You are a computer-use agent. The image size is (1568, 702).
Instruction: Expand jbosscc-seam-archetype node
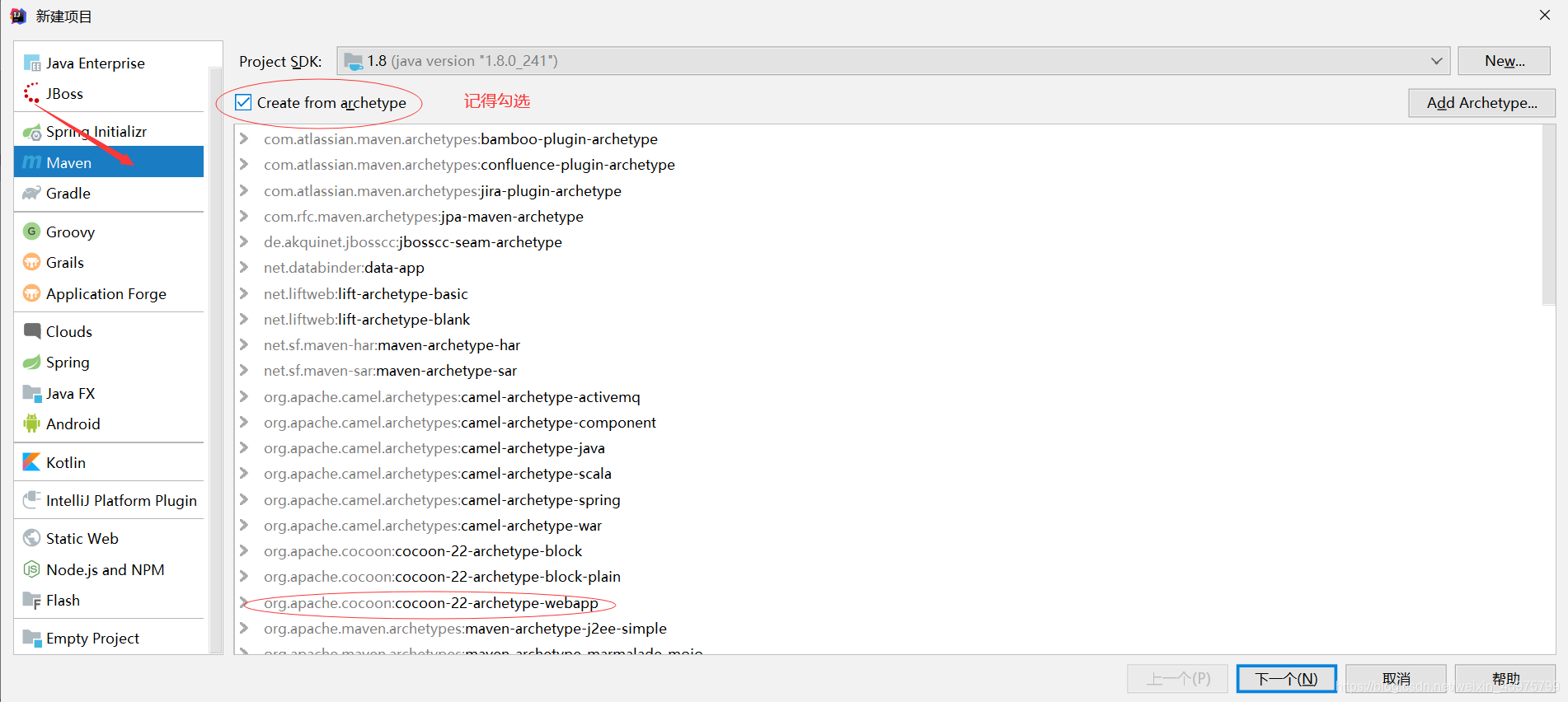coord(244,241)
